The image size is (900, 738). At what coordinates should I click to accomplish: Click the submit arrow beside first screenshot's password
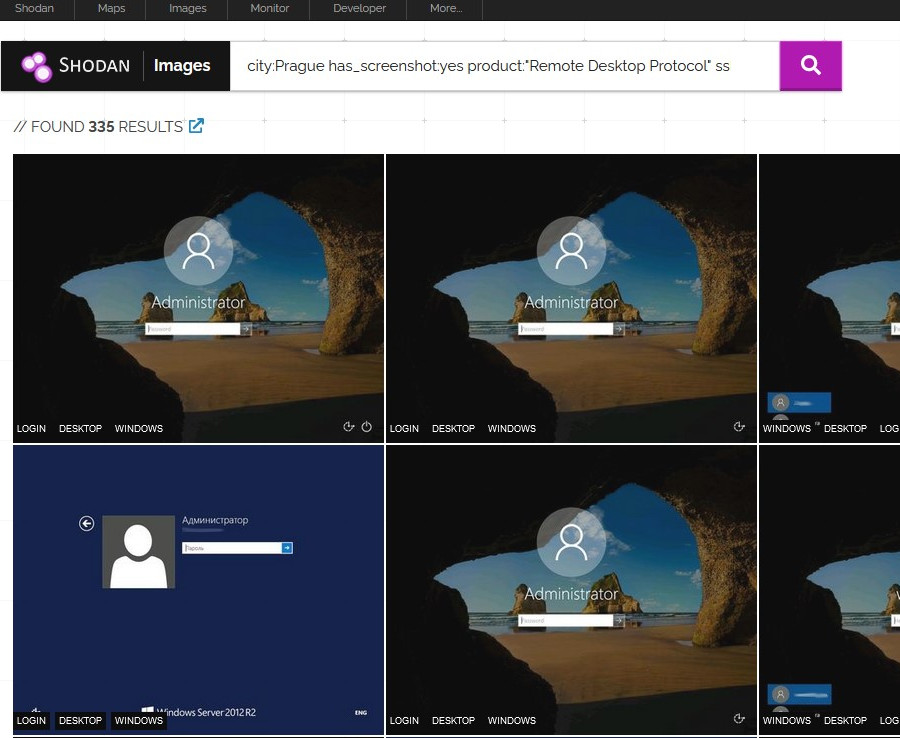point(246,329)
